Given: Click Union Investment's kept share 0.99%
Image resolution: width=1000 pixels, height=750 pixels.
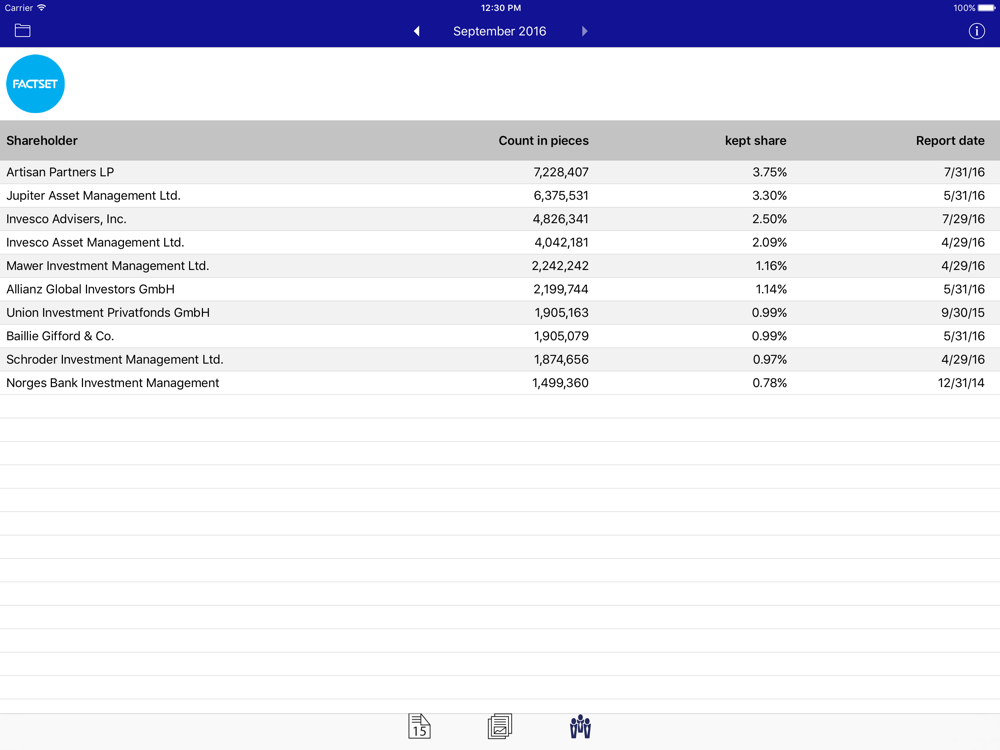Looking at the screenshot, I should coord(769,313).
